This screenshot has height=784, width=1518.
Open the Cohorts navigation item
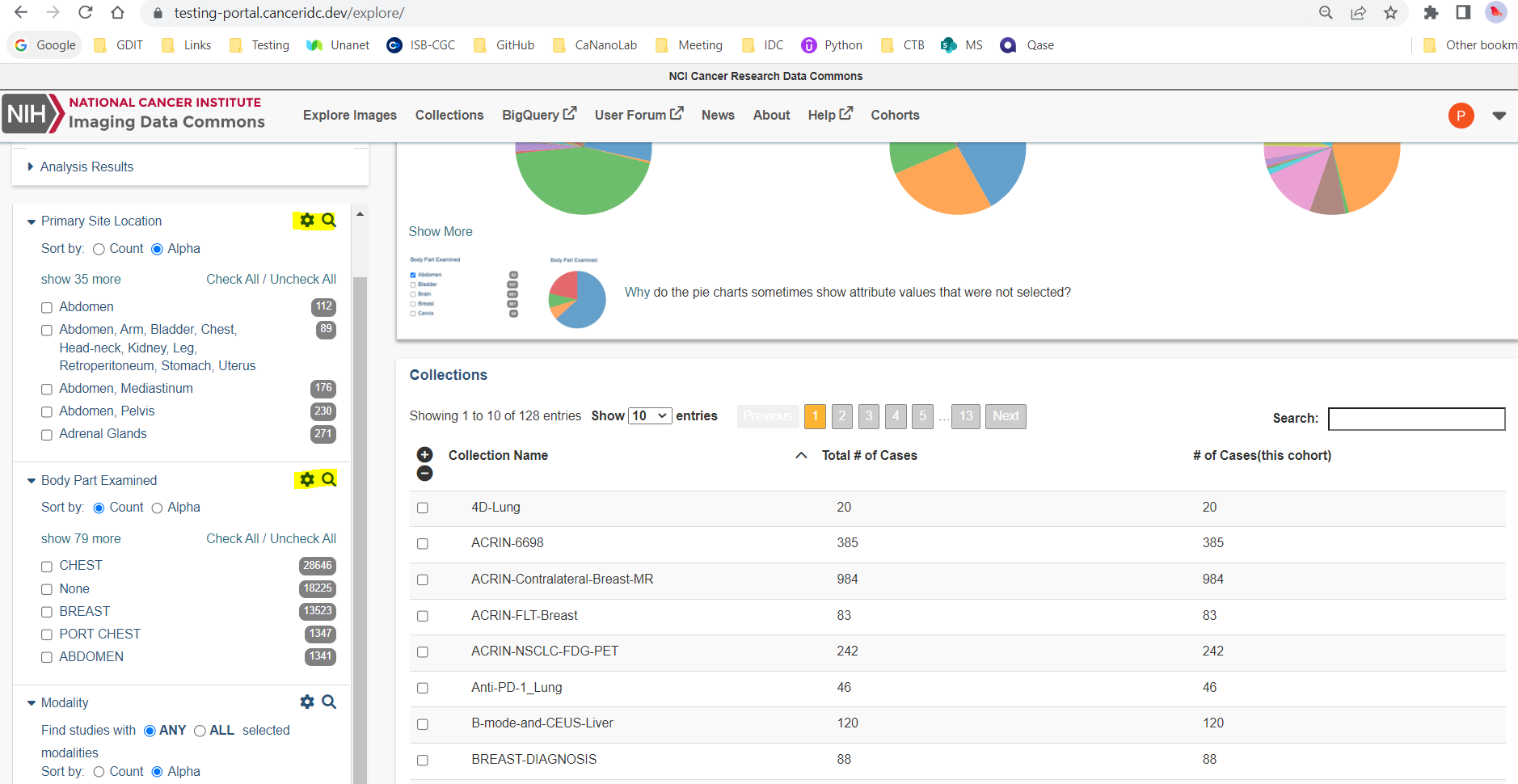[x=895, y=115]
